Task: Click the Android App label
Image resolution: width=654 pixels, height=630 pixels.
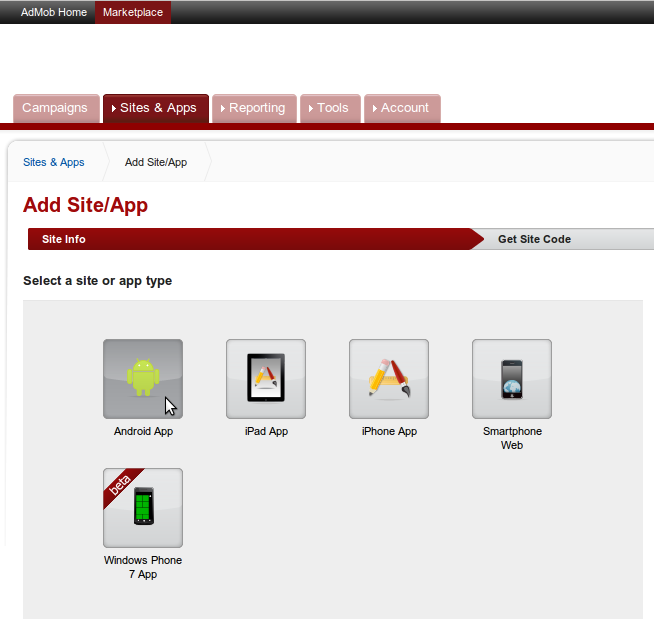Action: (143, 431)
